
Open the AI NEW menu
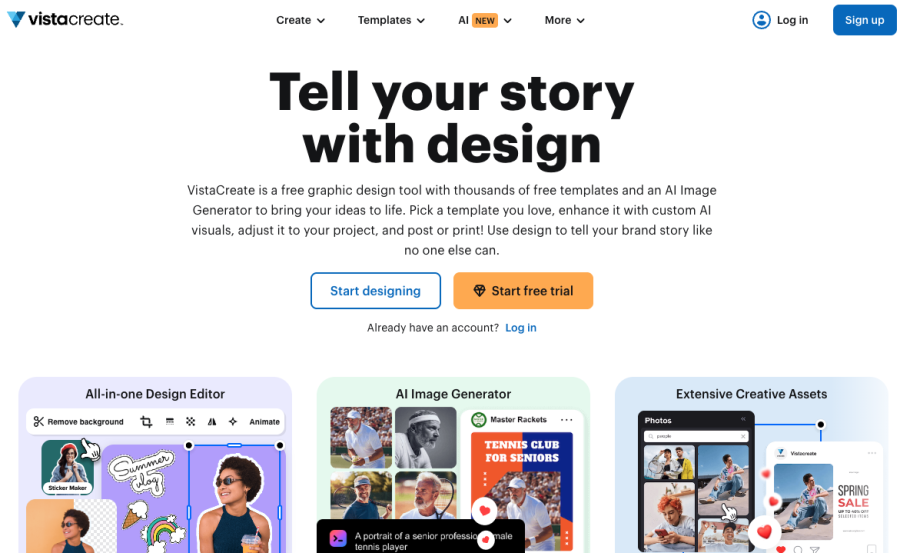point(484,20)
